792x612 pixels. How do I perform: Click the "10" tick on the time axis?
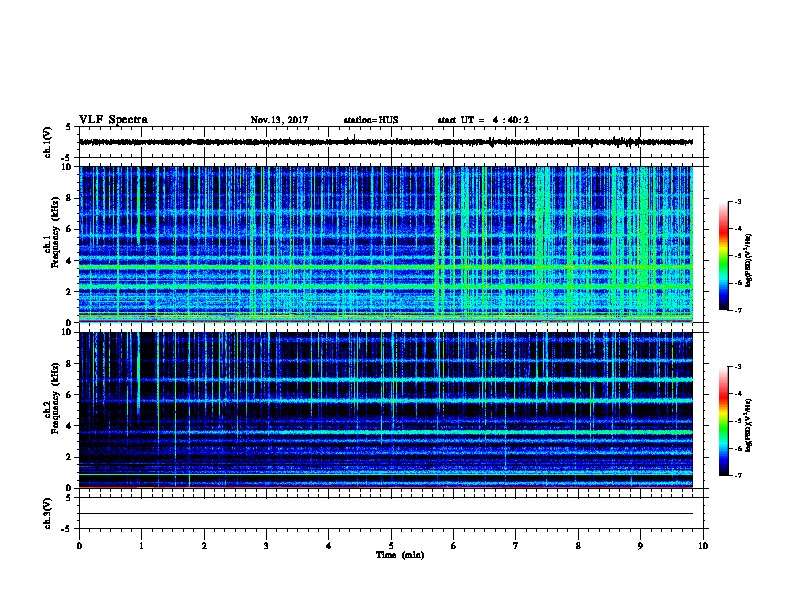coord(703,545)
